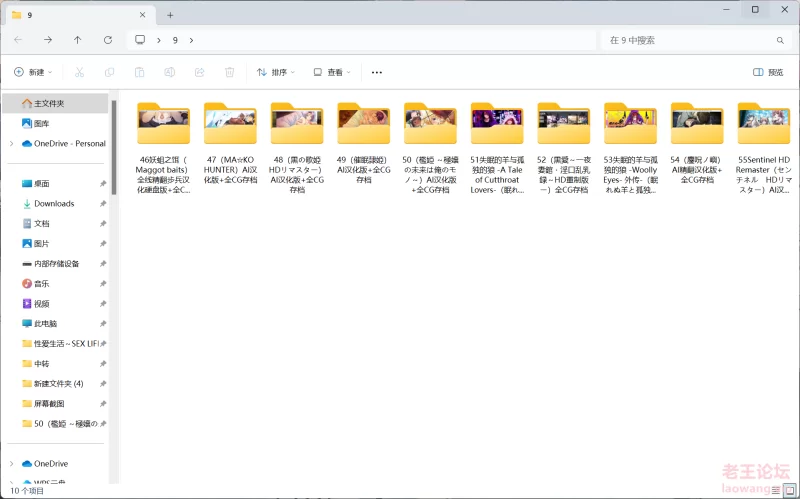The height and width of the screenshot is (499, 800).
Task: Open the 查看 view dropdown
Action: [x=332, y=72]
